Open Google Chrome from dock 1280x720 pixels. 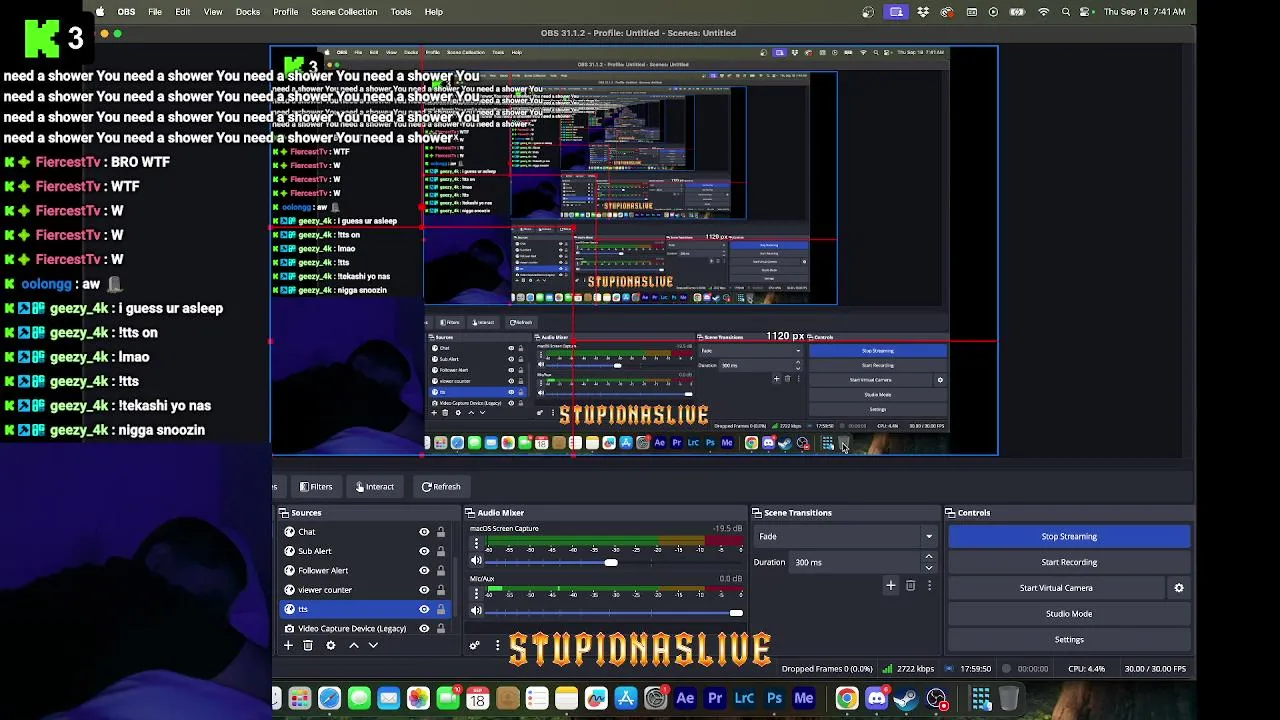point(847,699)
